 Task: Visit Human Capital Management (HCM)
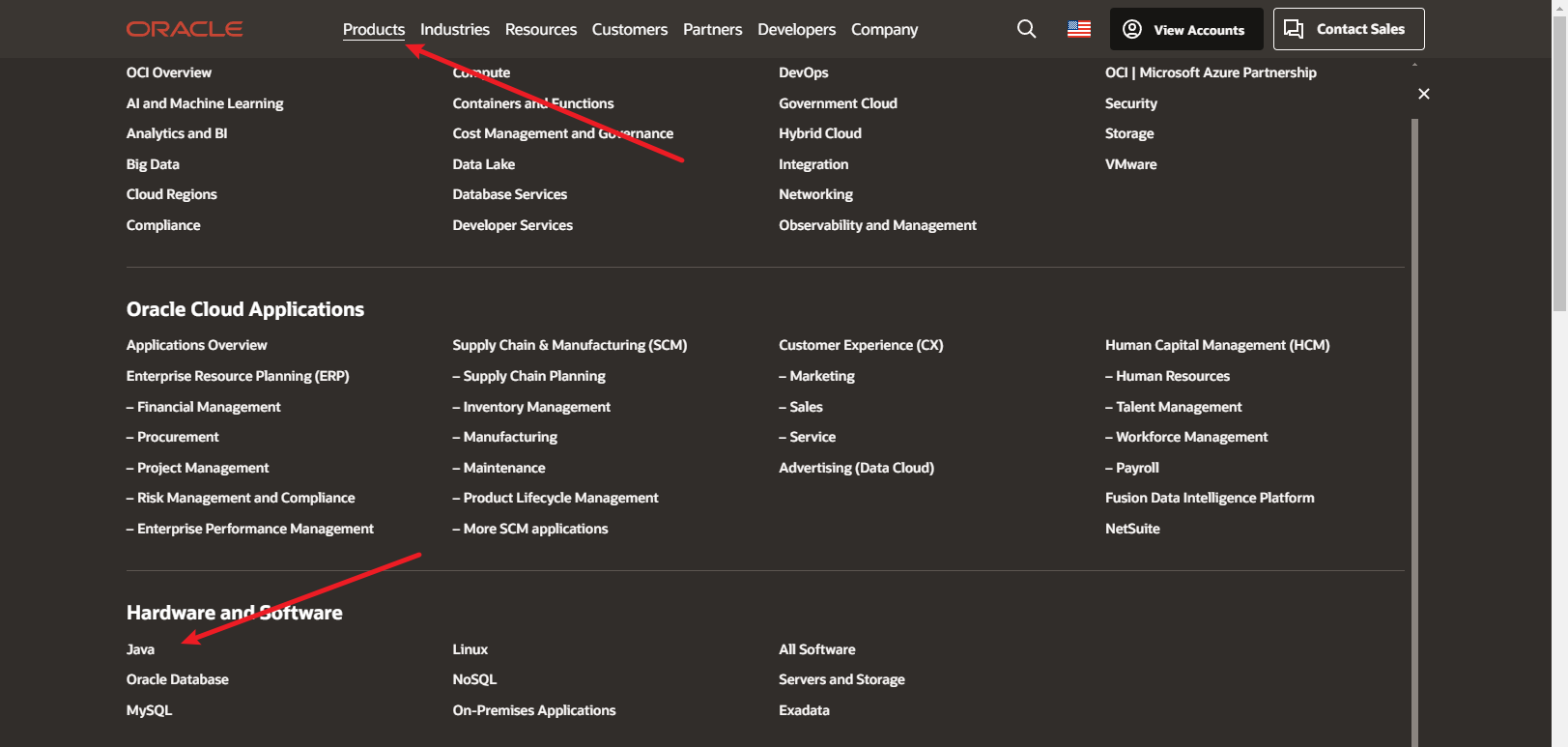pos(1217,345)
